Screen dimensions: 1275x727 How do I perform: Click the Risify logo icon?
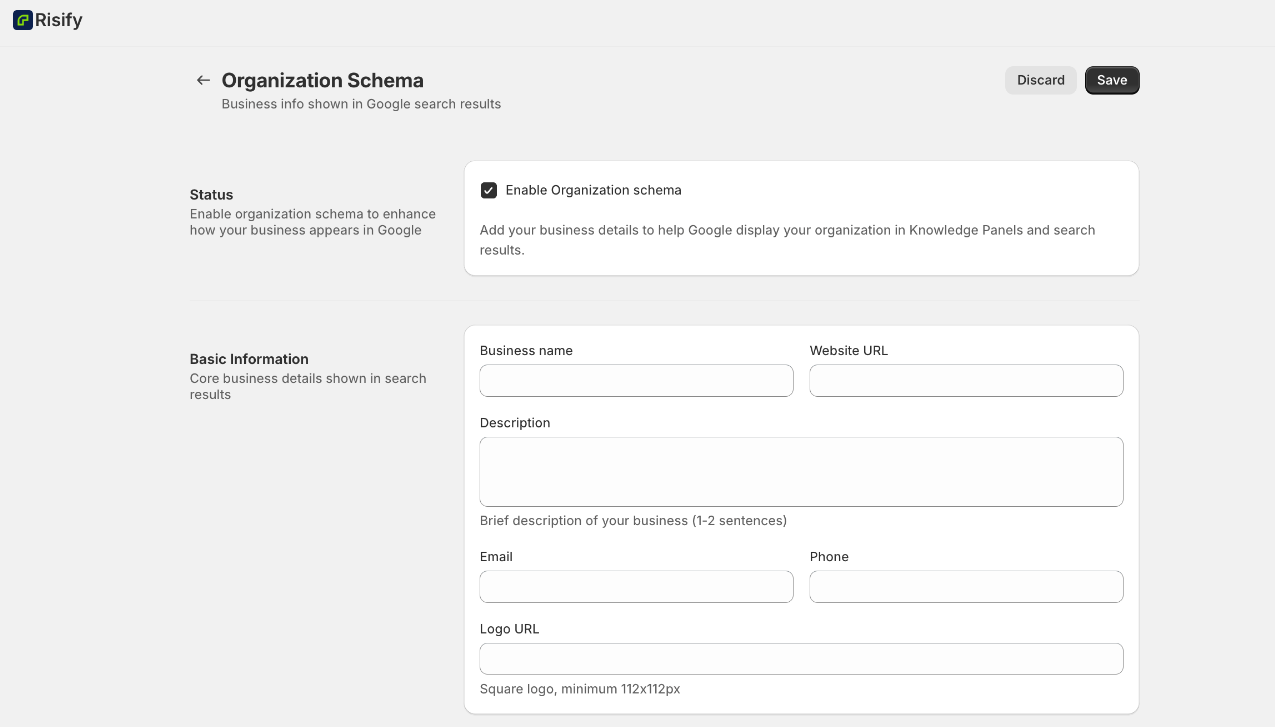(22, 20)
